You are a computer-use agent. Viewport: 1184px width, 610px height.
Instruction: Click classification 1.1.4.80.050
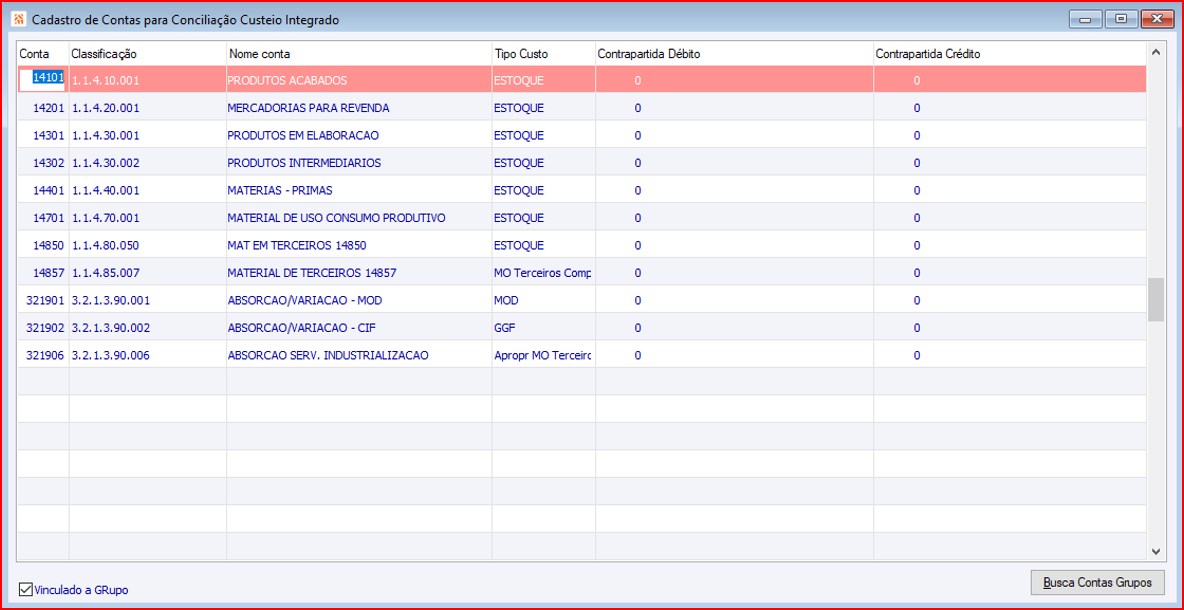click(106, 245)
